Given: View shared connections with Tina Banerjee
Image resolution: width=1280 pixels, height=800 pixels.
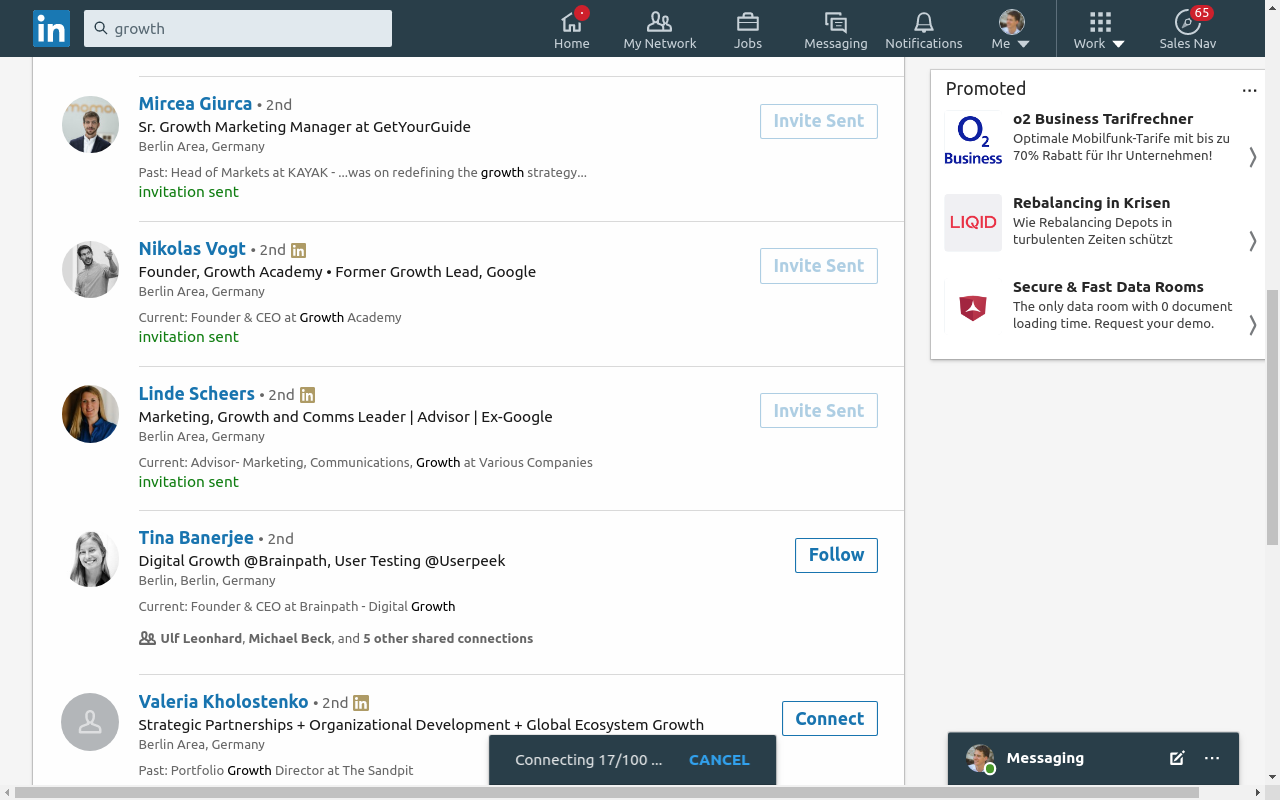Looking at the screenshot, I should coord(346,638).
